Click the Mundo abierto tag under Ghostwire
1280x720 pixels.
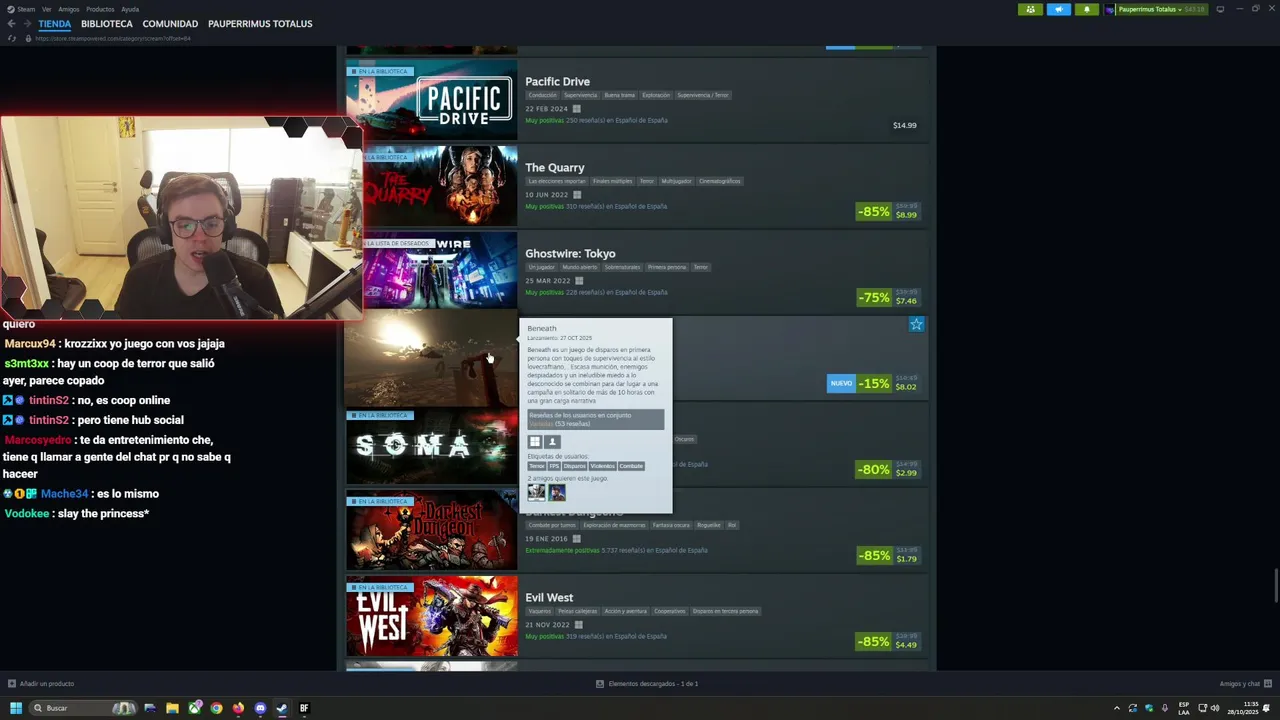pos(579,267)
